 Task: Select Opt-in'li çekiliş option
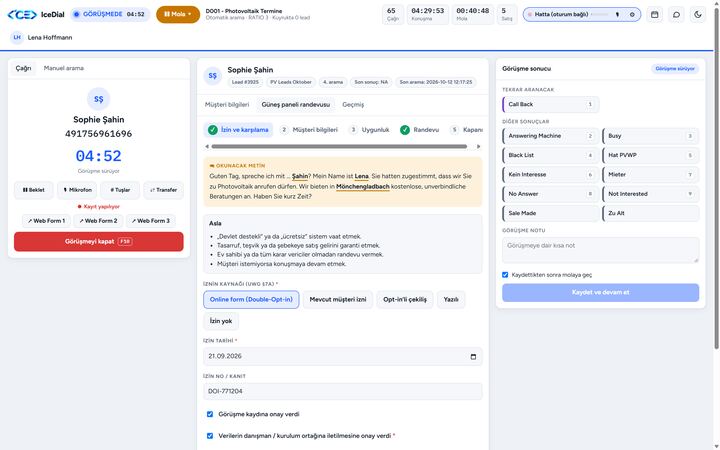(x=405, y=299)
